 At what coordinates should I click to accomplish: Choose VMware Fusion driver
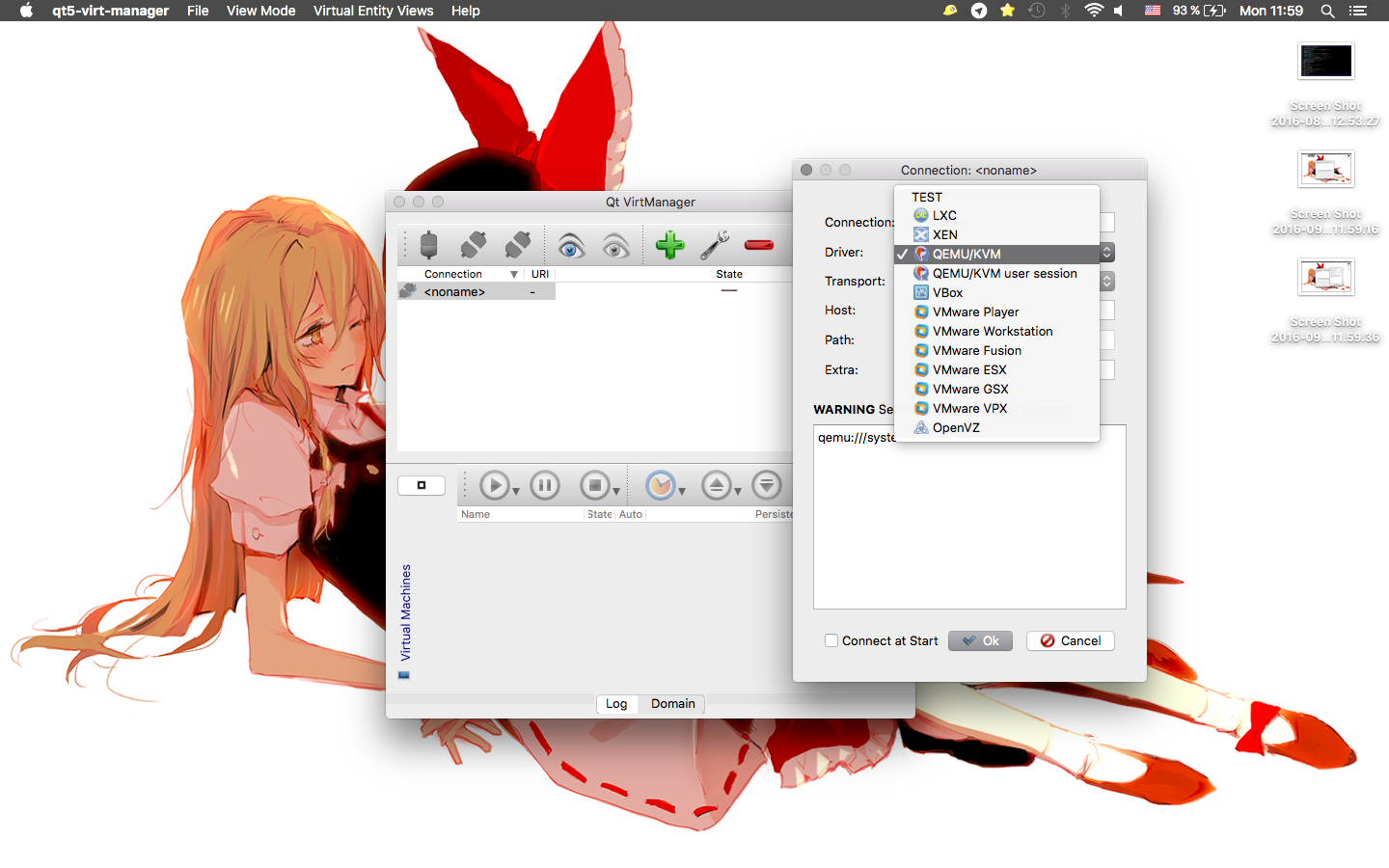[997, 350]
